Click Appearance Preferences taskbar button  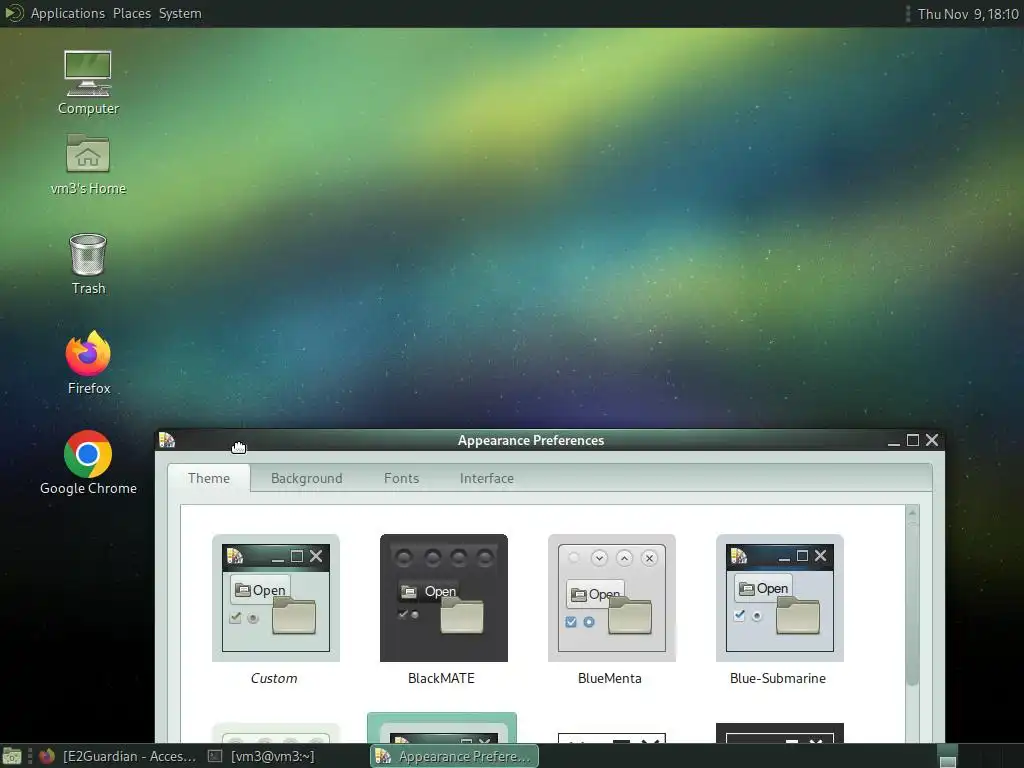click(x=455, y=756)
